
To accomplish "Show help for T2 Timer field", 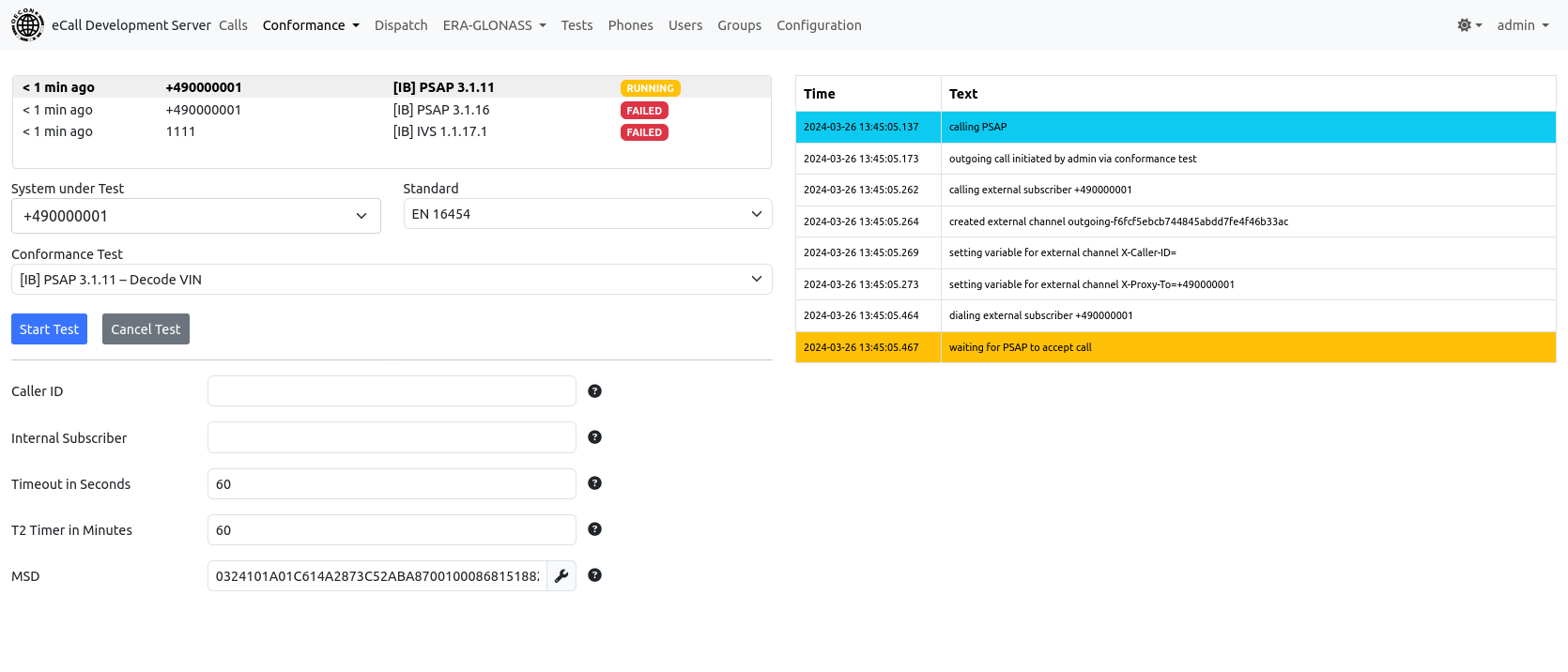I will pyautogui.click(x=594, y=529).
